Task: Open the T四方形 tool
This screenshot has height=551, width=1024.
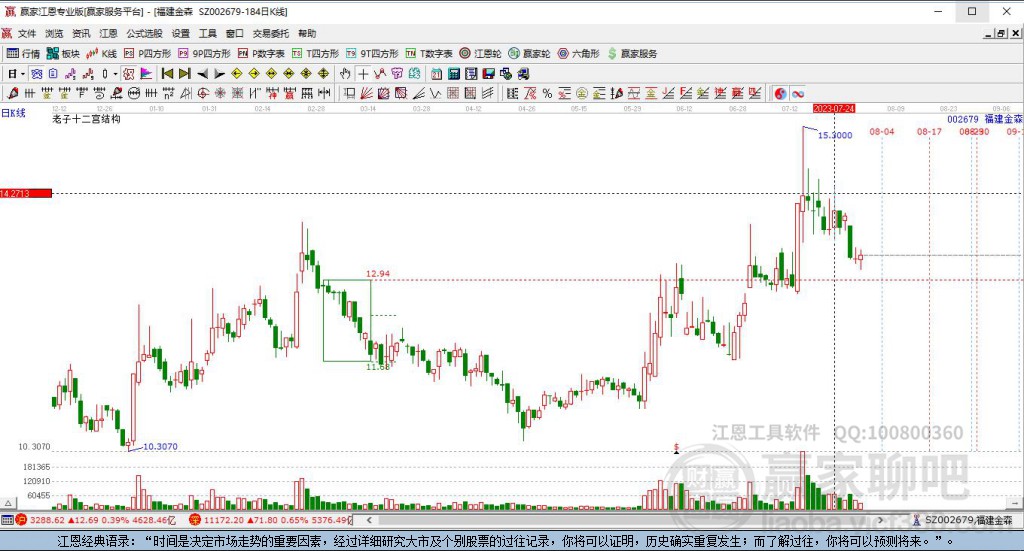Action: 315,54
